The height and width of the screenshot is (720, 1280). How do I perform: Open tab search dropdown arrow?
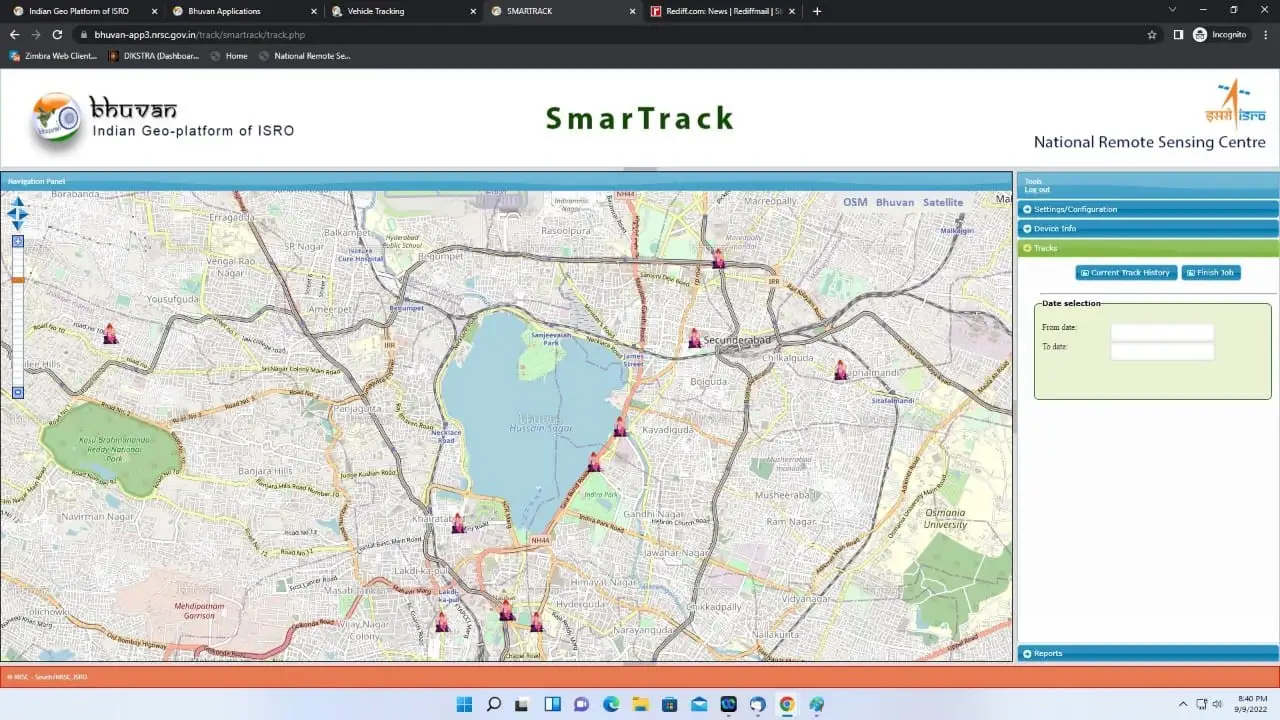[1172, 10]
